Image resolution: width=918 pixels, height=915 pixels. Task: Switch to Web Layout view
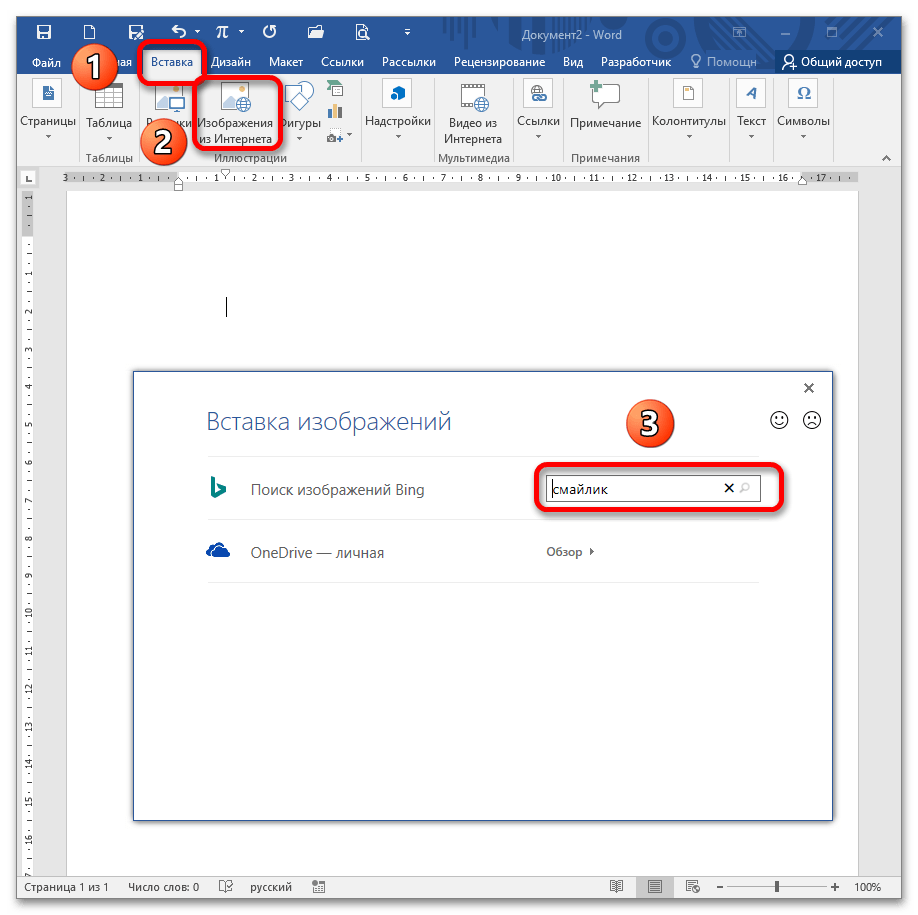point(693,886)
